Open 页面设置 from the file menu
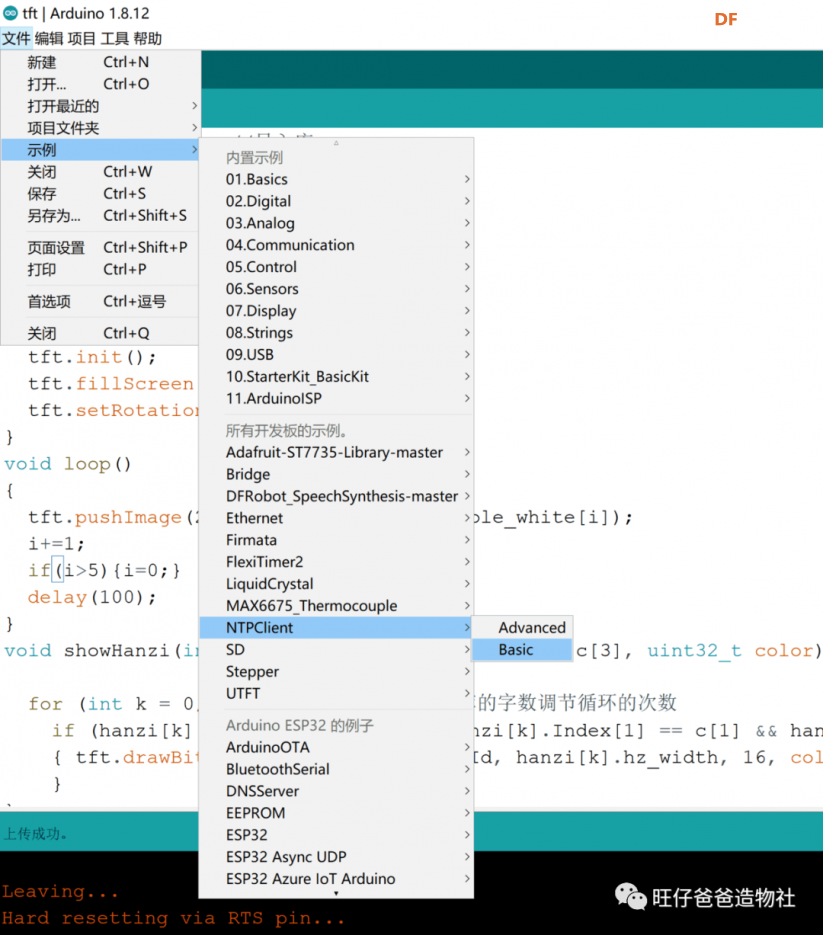Screen dimensions: 823x935 click(100, 247)
